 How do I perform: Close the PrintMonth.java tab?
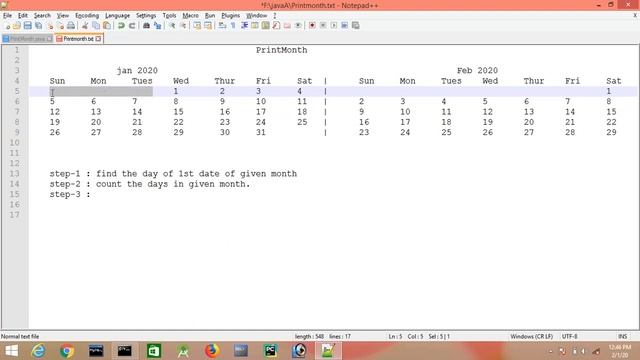[49, 39]
